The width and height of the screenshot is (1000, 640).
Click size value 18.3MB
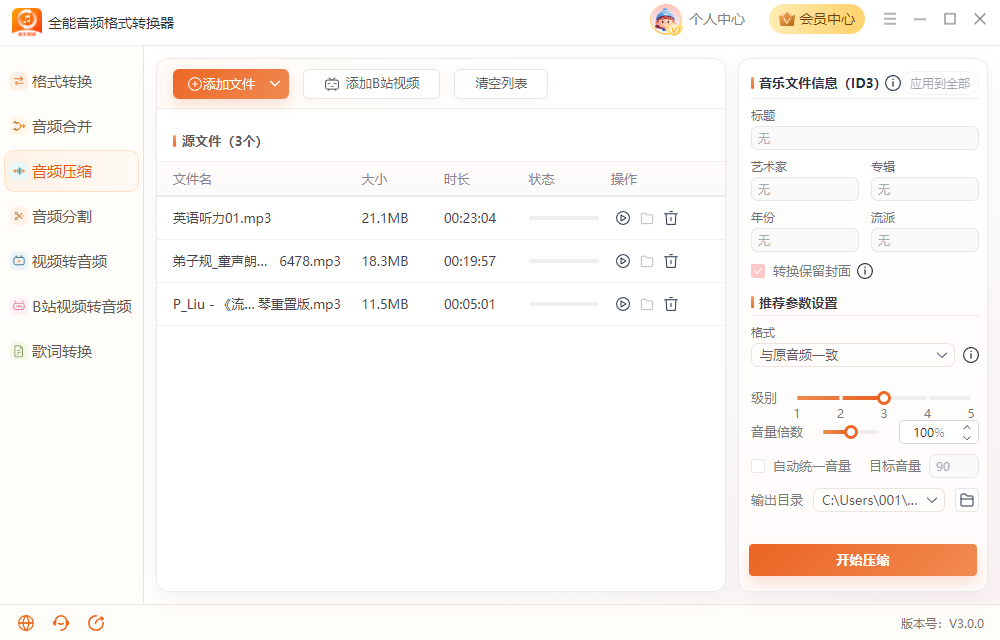(x=385, y=261)
